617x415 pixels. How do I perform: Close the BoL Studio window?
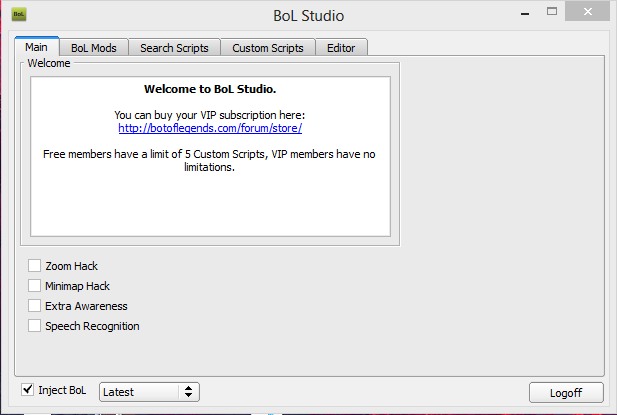pyautogui.click(x=587, y=11)
